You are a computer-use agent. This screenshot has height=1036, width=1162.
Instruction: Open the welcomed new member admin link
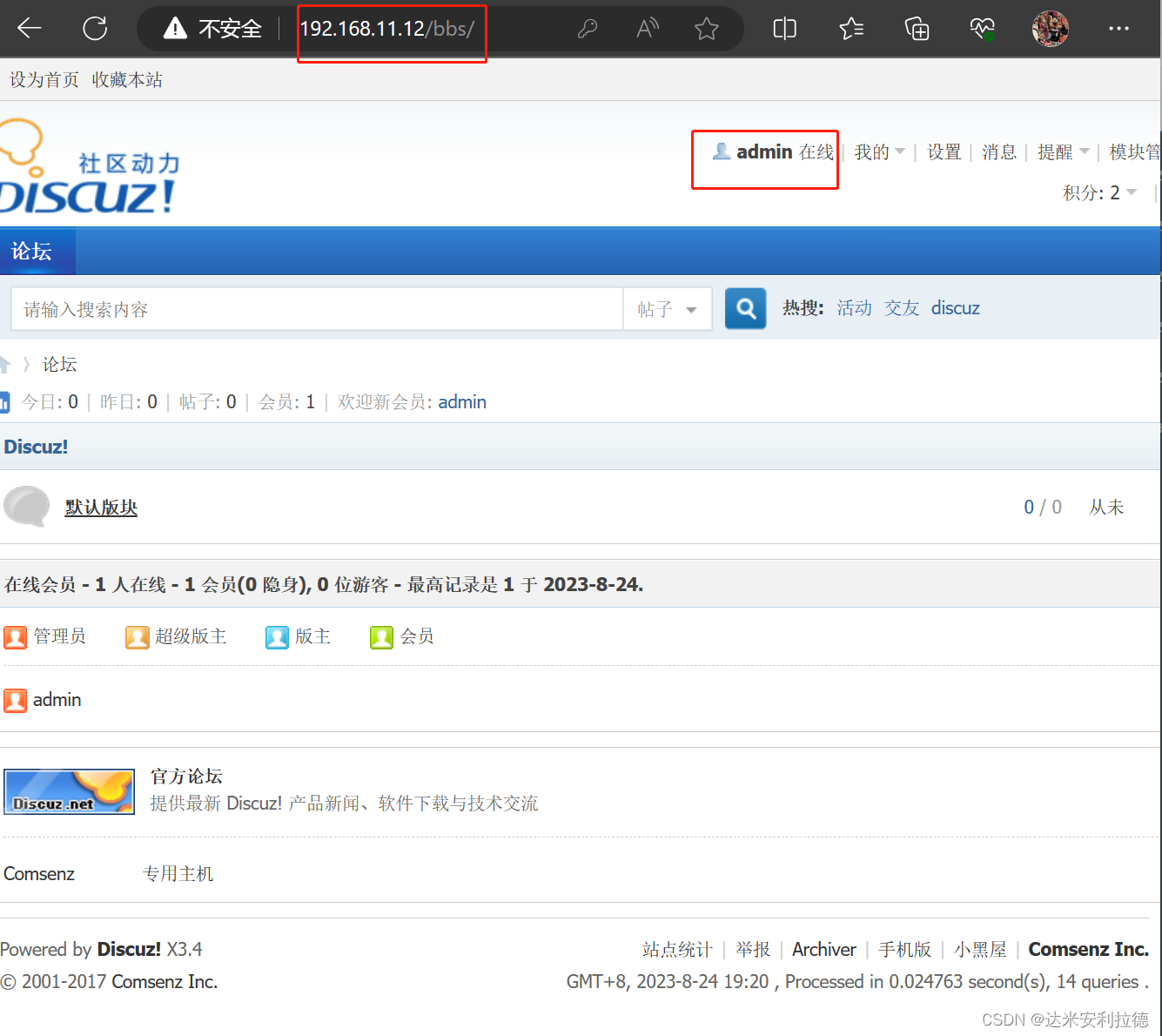462,402
